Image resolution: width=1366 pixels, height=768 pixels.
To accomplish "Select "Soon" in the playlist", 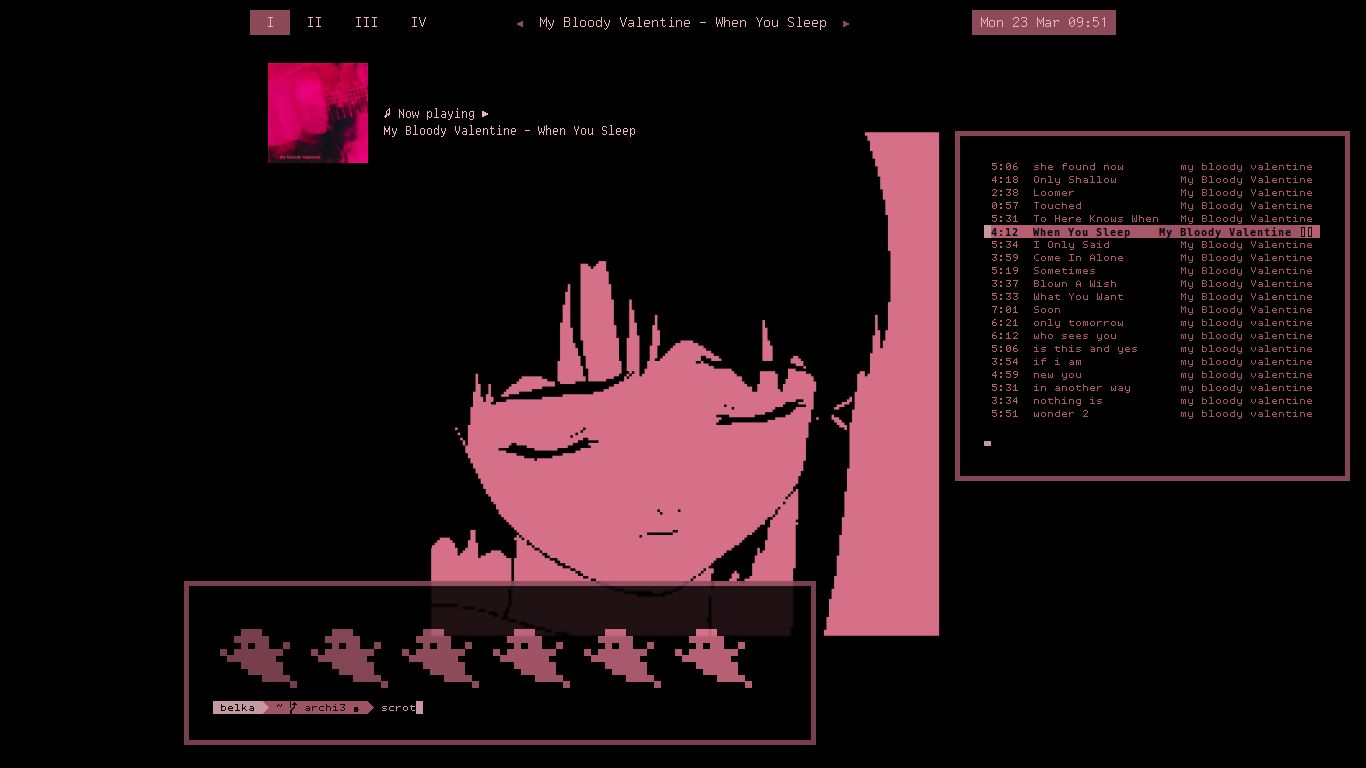I will pos(1046,309).
